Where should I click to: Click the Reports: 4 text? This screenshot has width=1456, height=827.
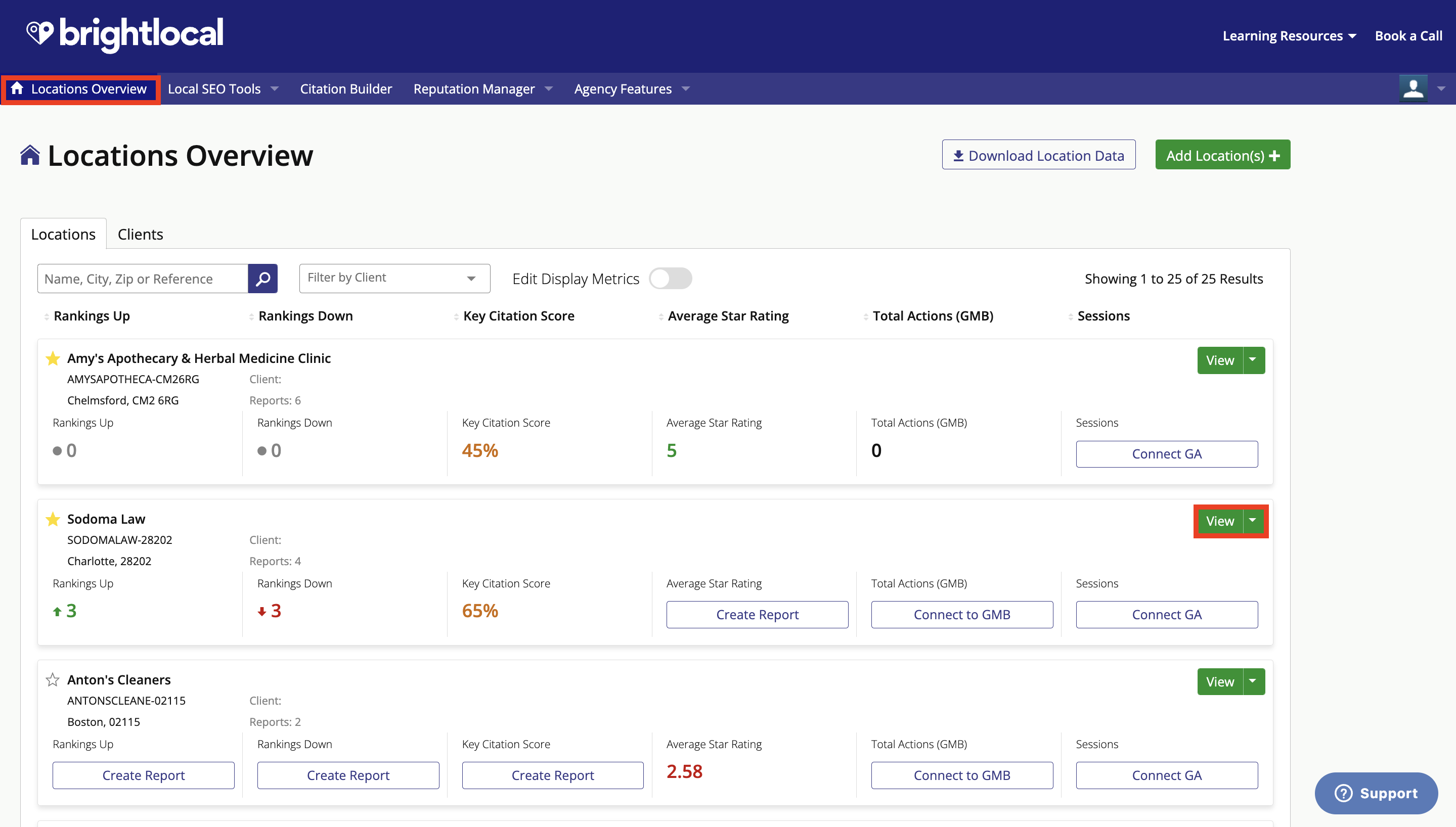(x=275, y=561)
